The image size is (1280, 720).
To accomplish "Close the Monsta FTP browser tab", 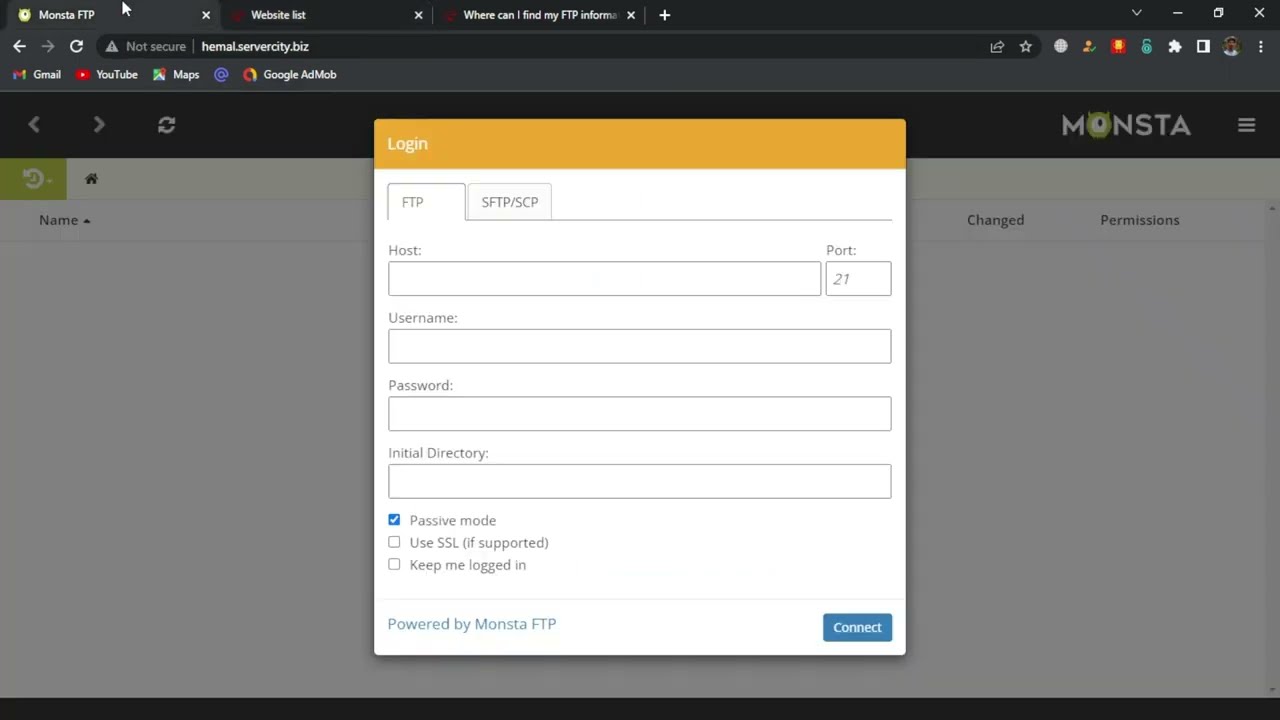I will 206,15.
